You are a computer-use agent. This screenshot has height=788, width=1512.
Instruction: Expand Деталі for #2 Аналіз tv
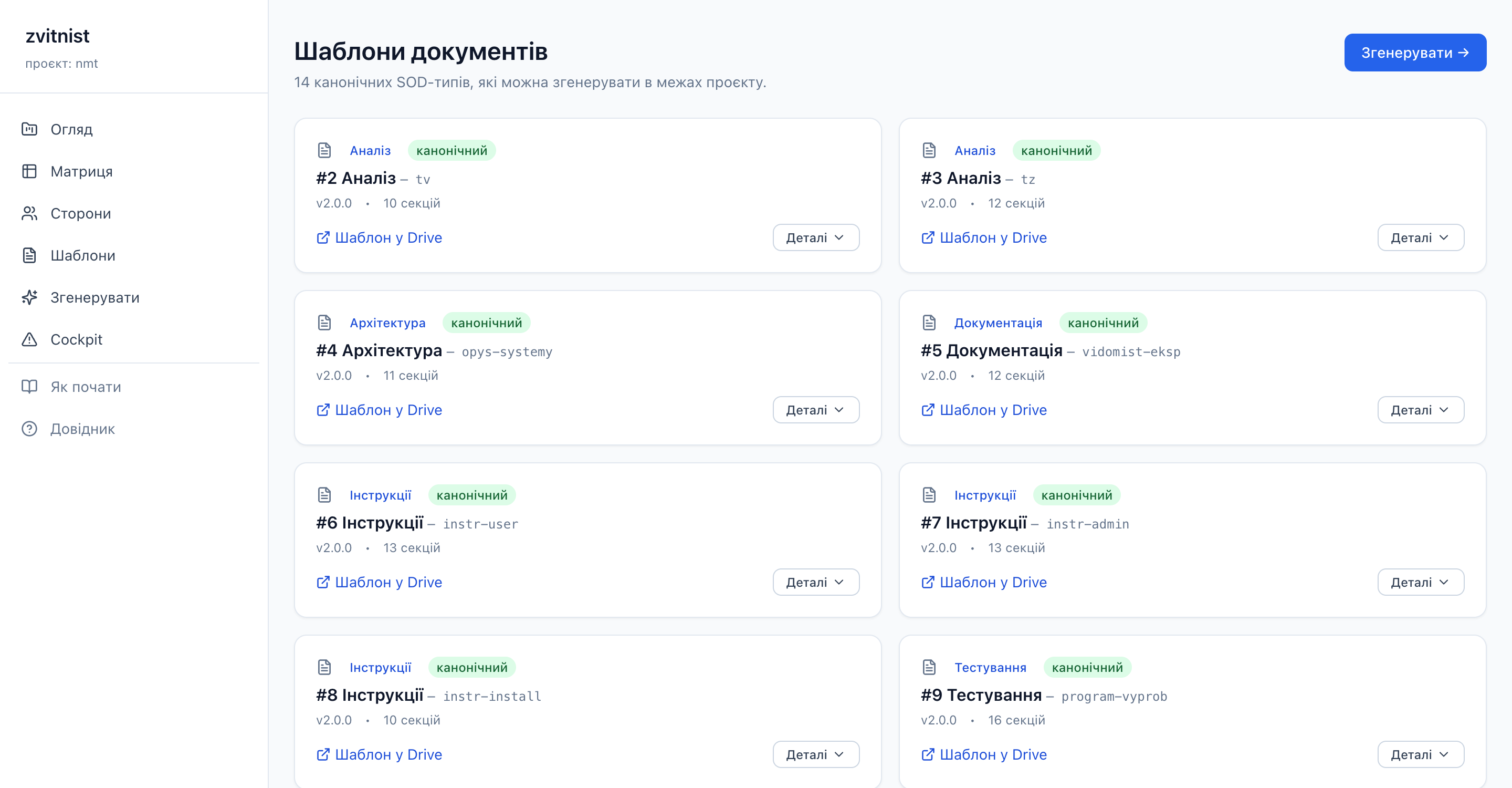816,237
